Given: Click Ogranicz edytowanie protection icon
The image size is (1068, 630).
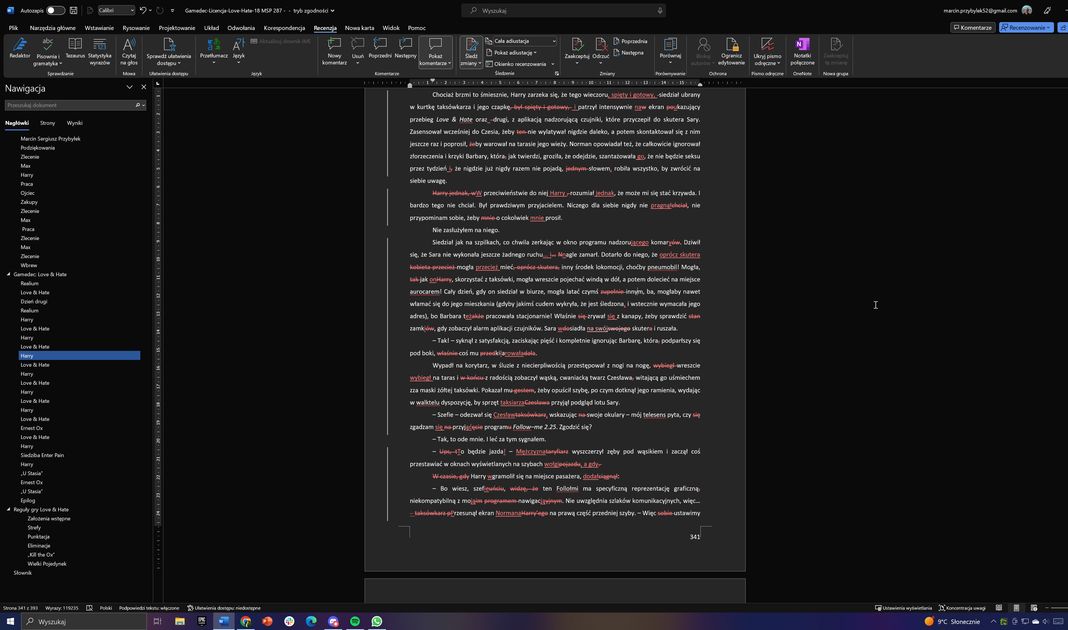Looking at the screenshot, I should click(731, 50).
